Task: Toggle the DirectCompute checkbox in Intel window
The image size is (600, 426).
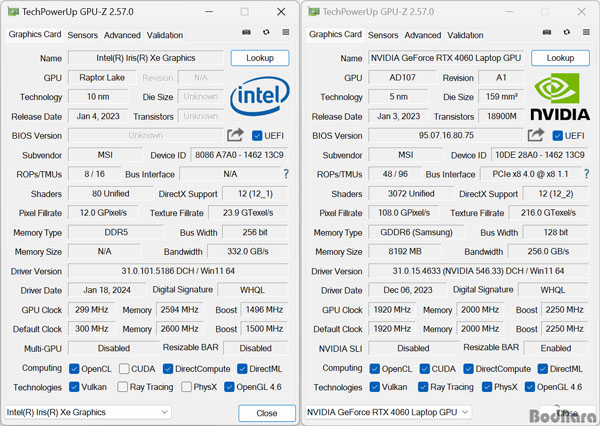Action: [x=168, y=369]
